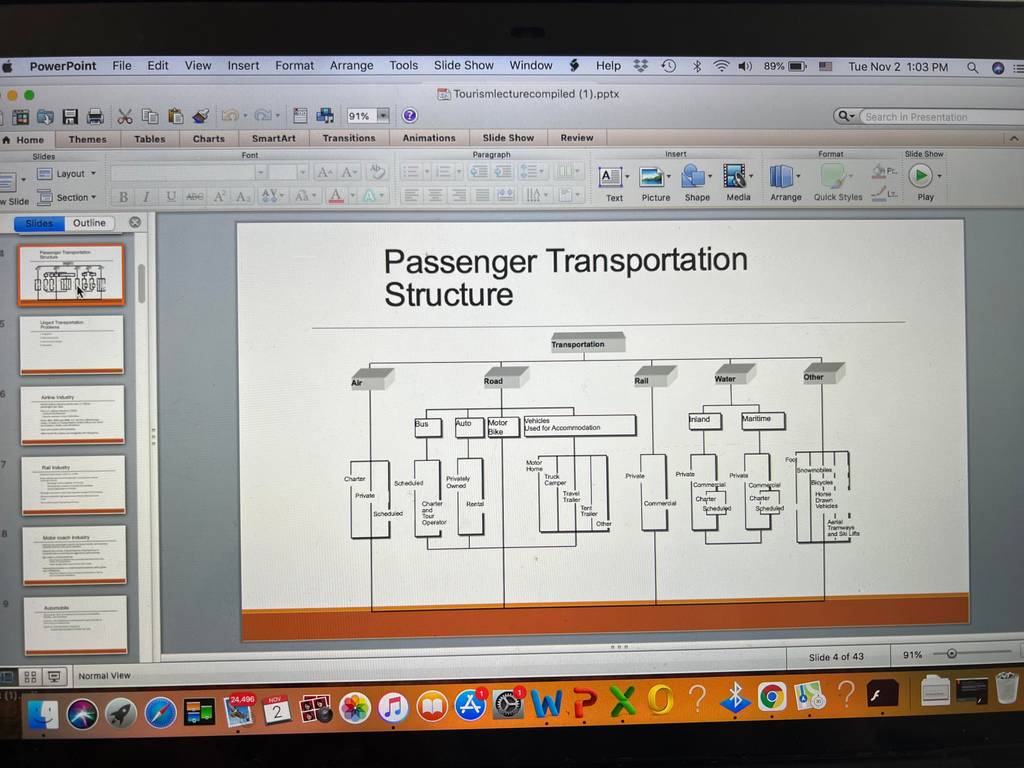The height and width of the screenshot is (768, 1024).
Task: Collapse the ribbon with the chevron
Action: (1013, 138)
